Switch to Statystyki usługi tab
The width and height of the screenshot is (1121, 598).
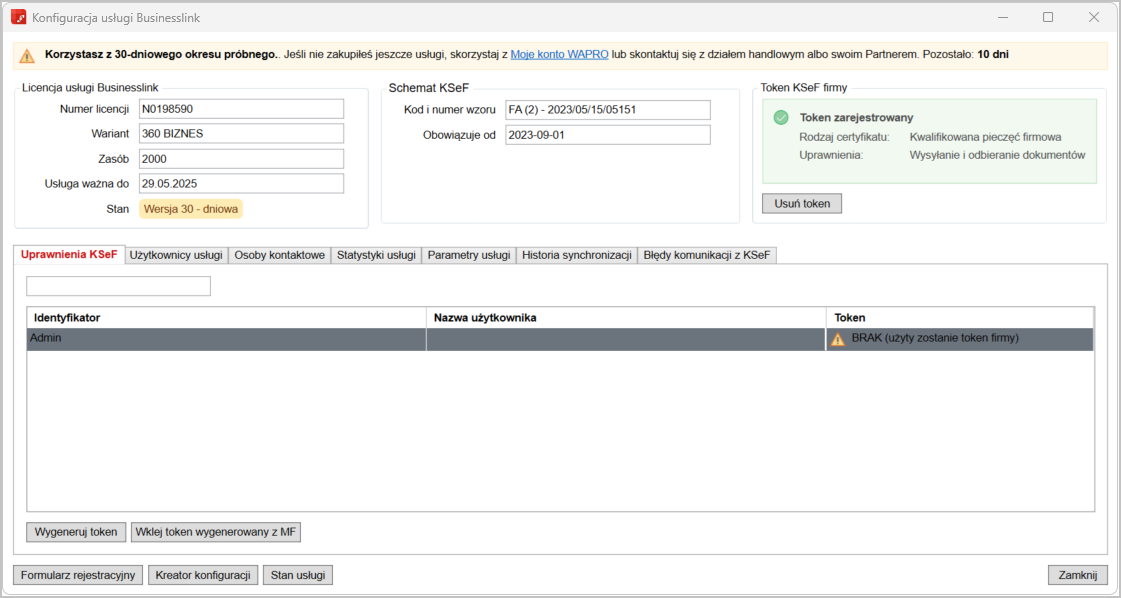(x=376, y=255)
